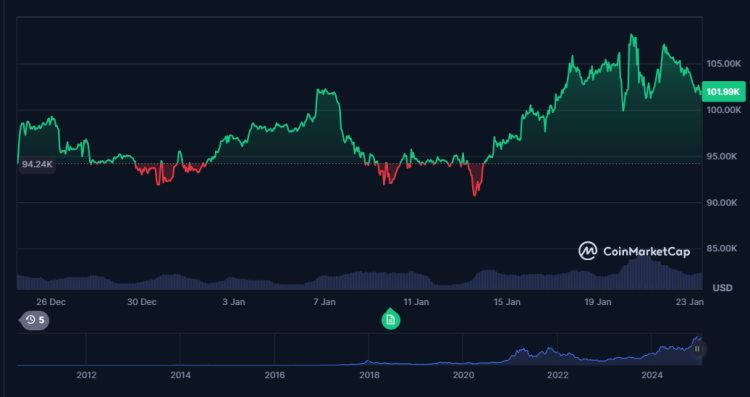Open the history badge showing 5
Viewport: 750px width, 397px height.
pyautogui.click(x=34, y=320)
